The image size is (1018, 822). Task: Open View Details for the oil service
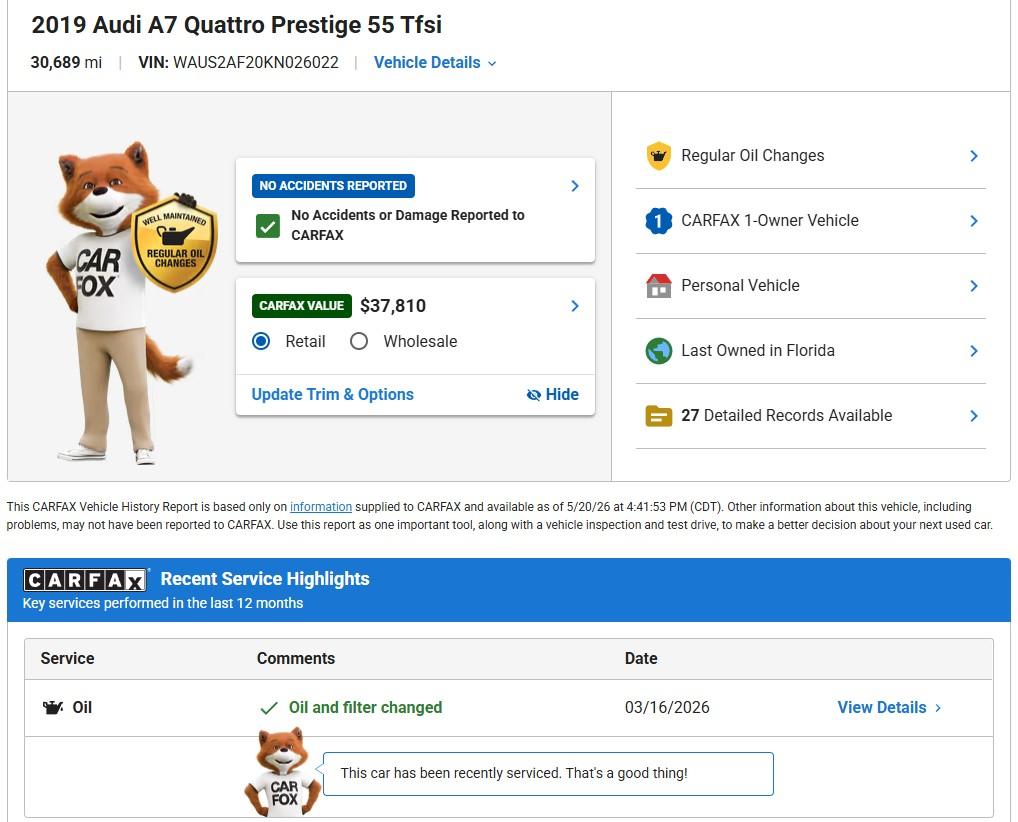point(889,707)
